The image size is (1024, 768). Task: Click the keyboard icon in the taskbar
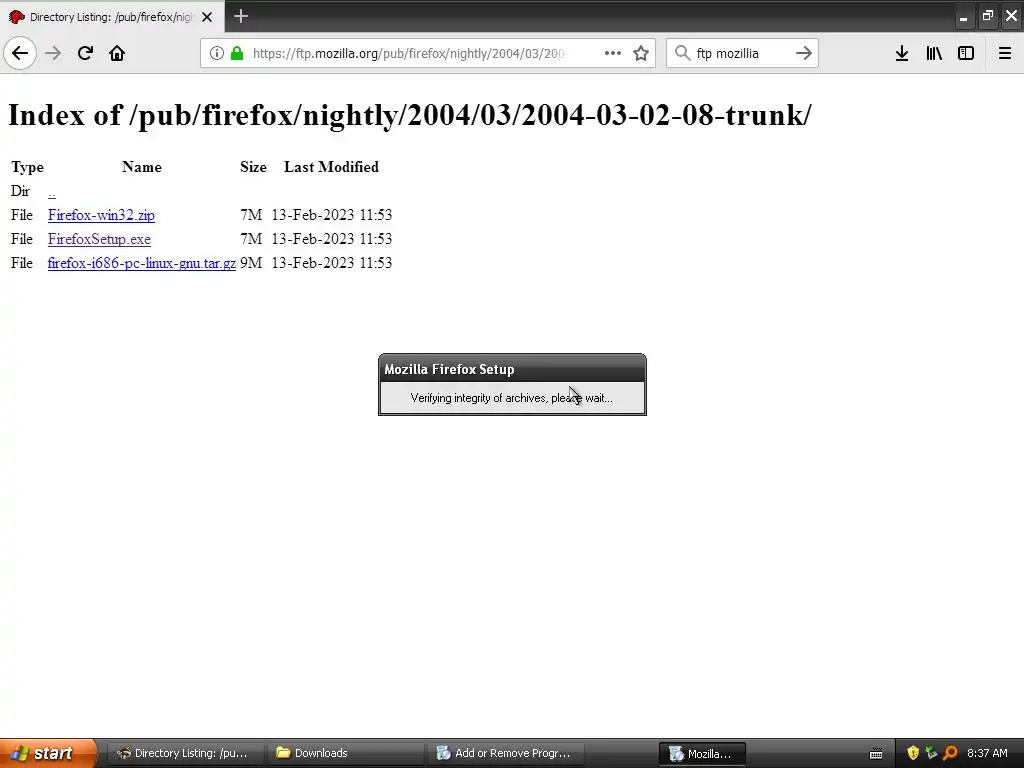click(x=876, y=754)
